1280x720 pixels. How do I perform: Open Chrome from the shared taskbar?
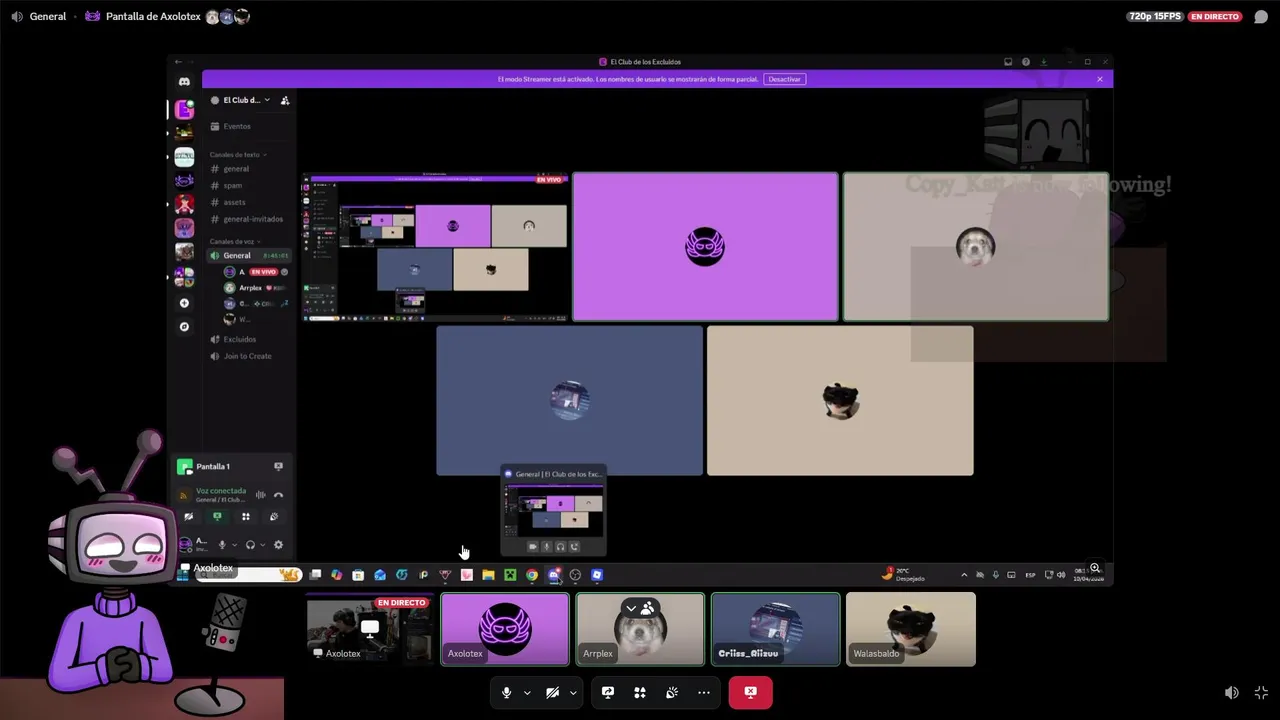pyautogui.click(x=532, y=575)
